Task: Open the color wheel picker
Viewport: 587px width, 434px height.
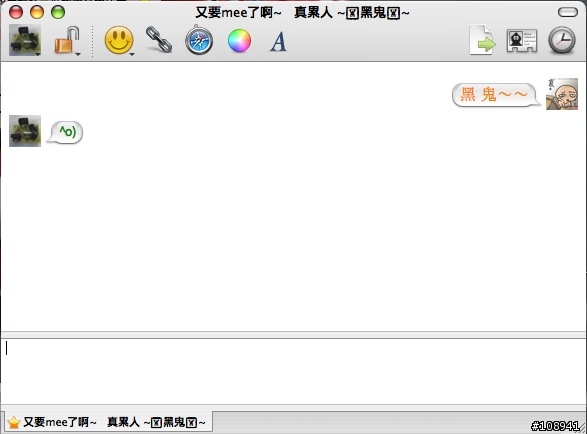Action: (239, 40)
